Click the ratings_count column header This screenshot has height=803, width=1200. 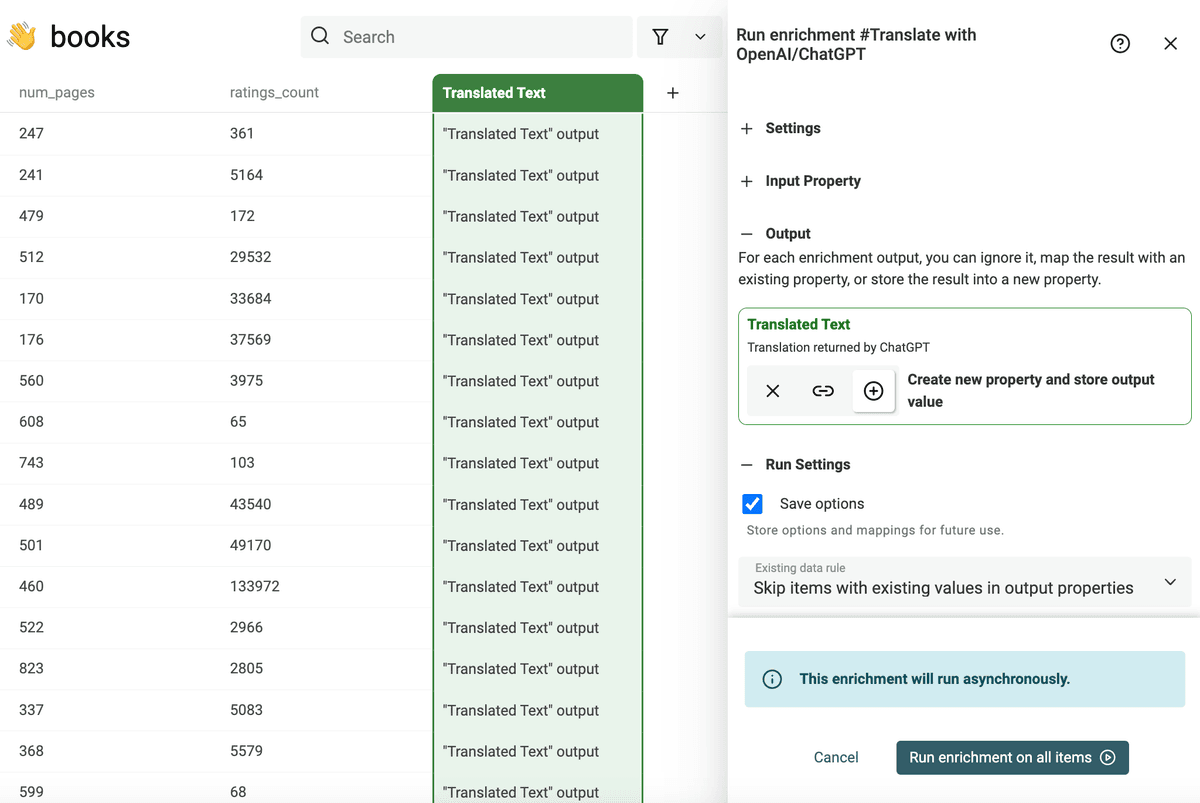click(274, 93)
